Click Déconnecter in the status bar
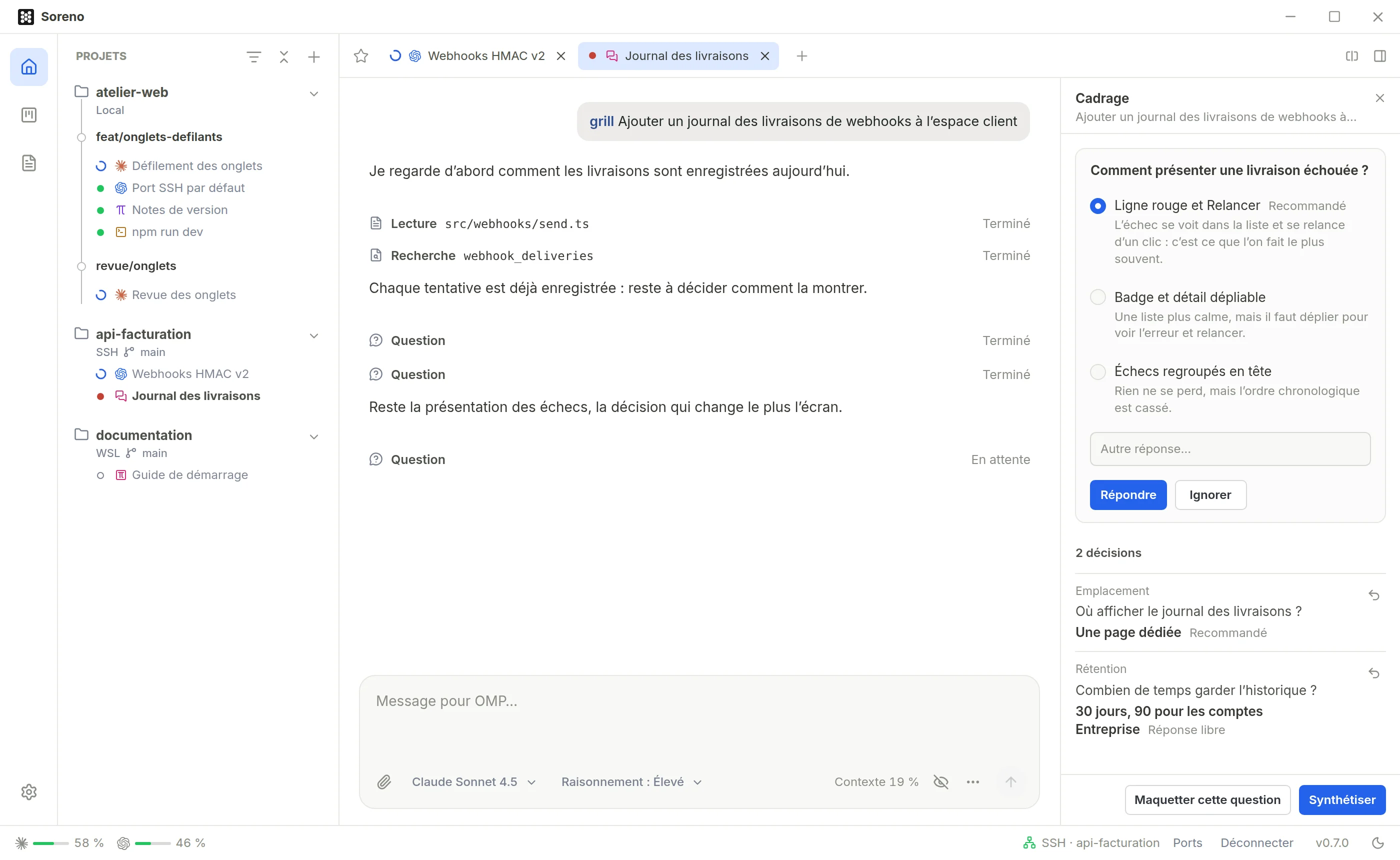Image resolution: width=1400 pixels, height=860 pixels. 1256,843
